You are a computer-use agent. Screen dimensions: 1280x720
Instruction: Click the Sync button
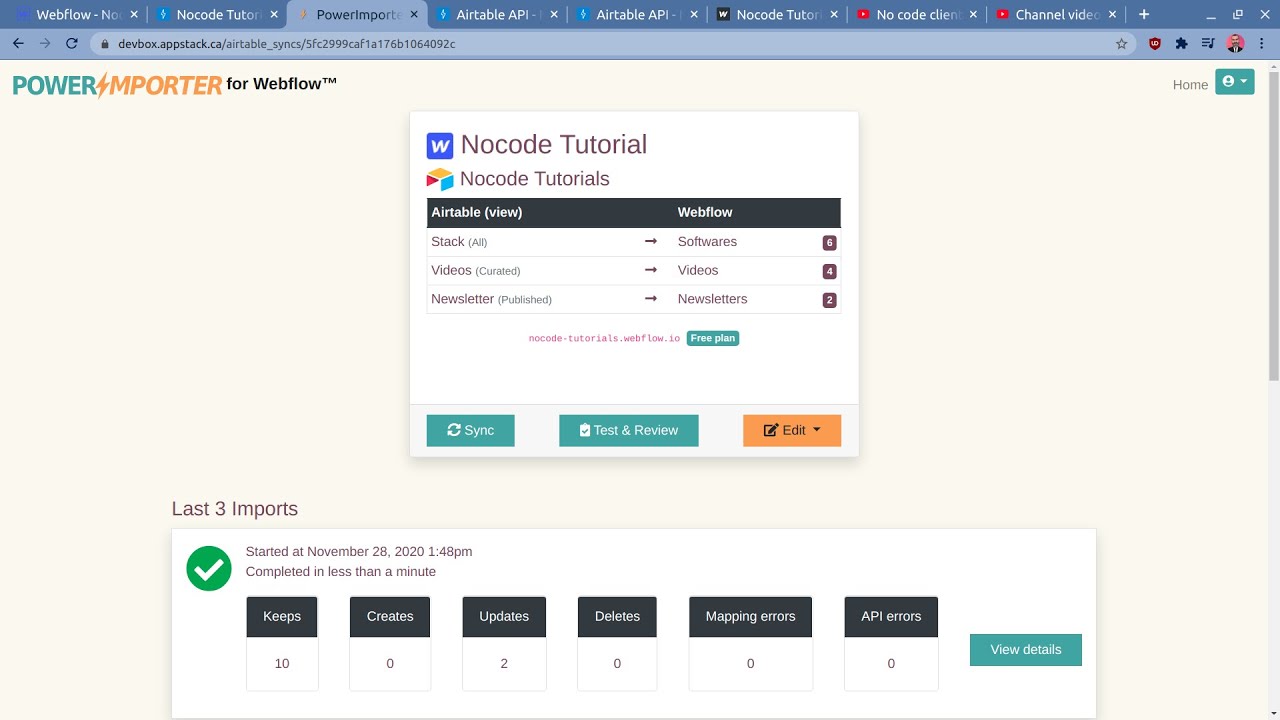tap(470, 430)
